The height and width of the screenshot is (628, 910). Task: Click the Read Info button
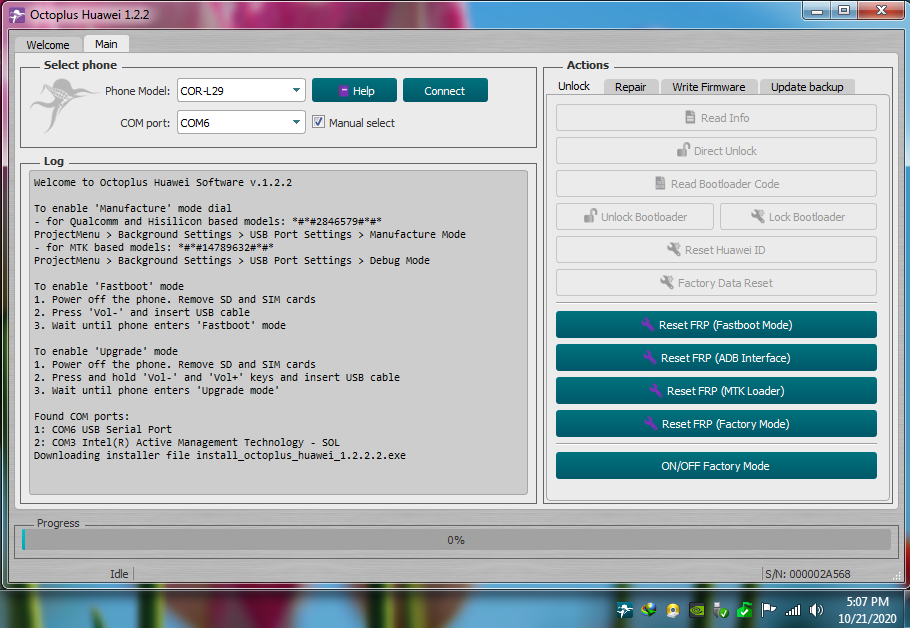tap(716, 118)
